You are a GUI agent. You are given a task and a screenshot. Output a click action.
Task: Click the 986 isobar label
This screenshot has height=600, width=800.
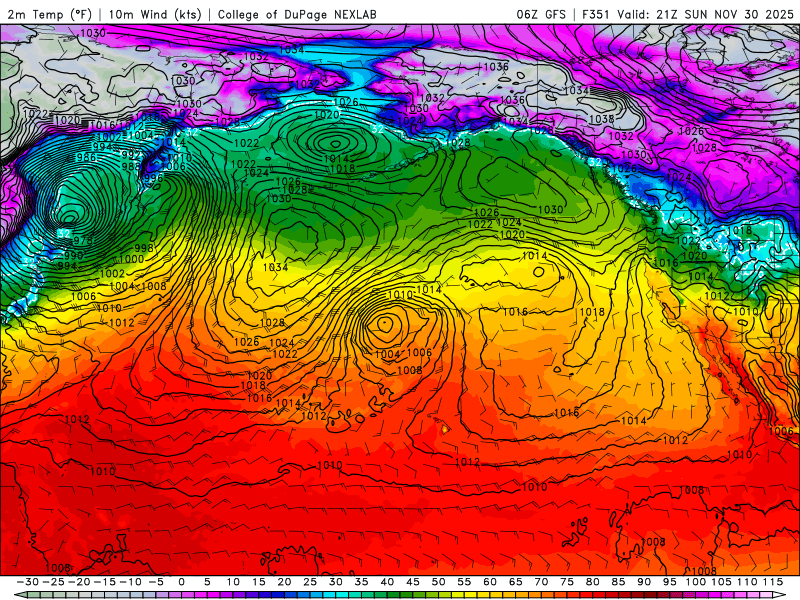[x=86, y=157]
